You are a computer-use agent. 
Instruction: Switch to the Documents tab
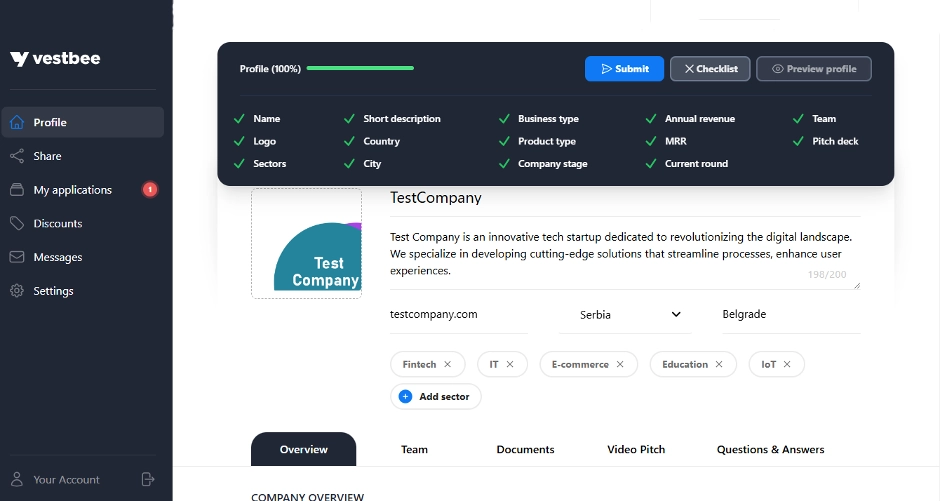526,449
